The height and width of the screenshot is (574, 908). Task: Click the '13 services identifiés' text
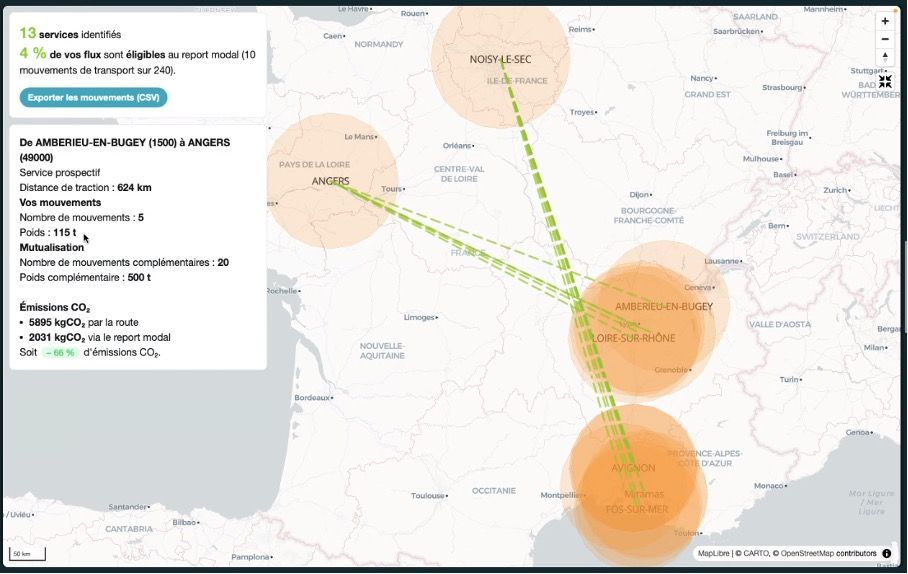pyautogui.click(x=70, y=34)
